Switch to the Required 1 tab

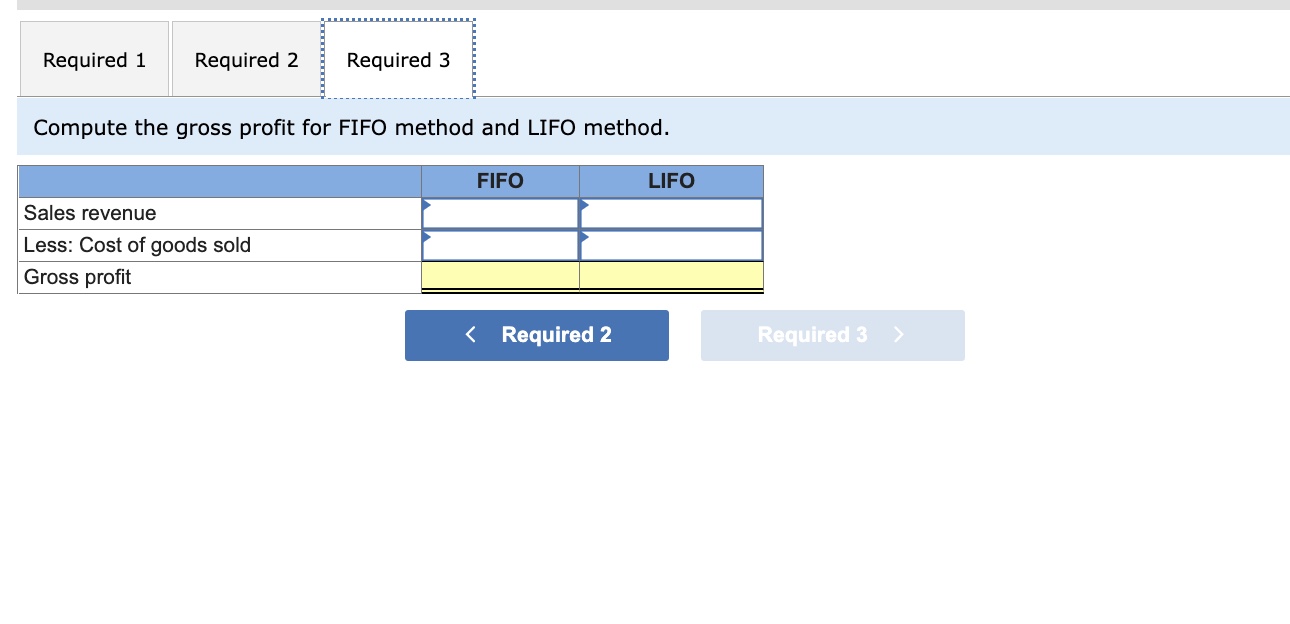[93, 60]
